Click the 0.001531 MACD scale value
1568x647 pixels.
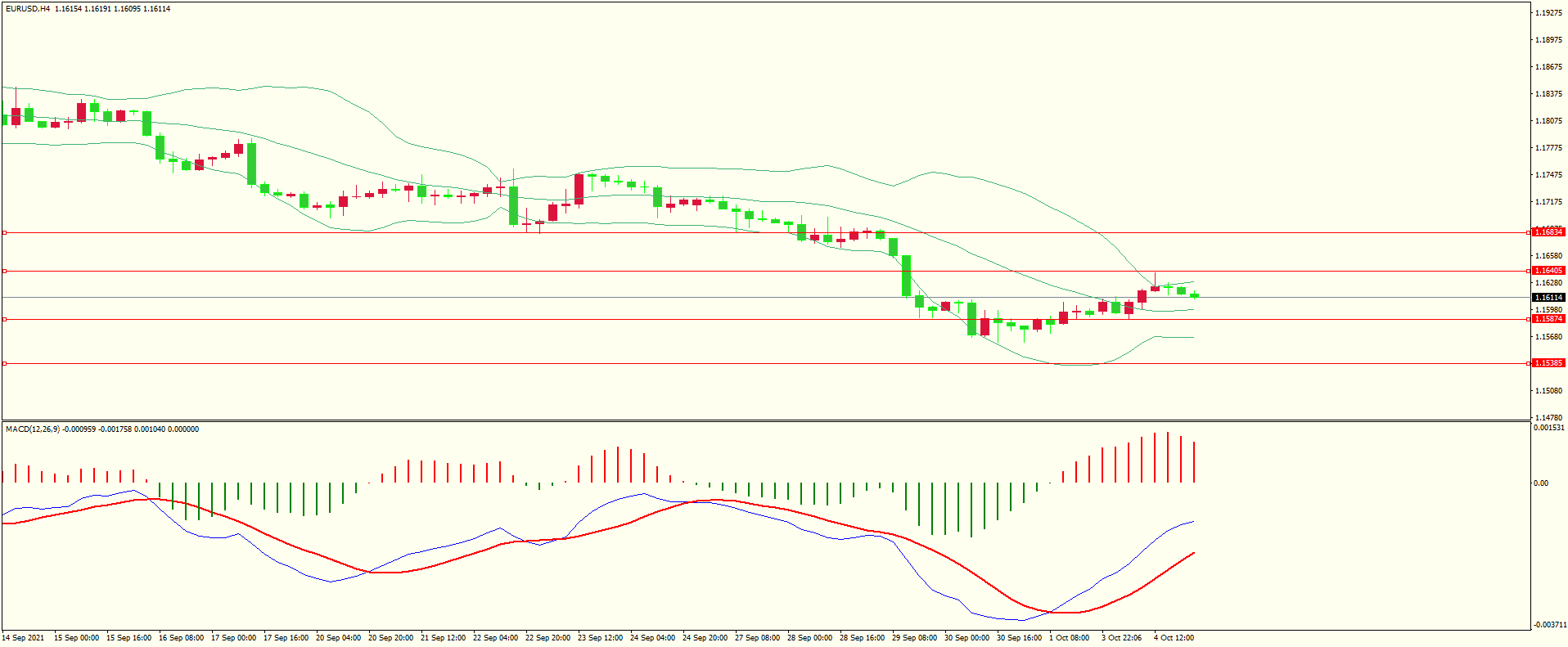pyautogui.click(x=1549, y=428)
